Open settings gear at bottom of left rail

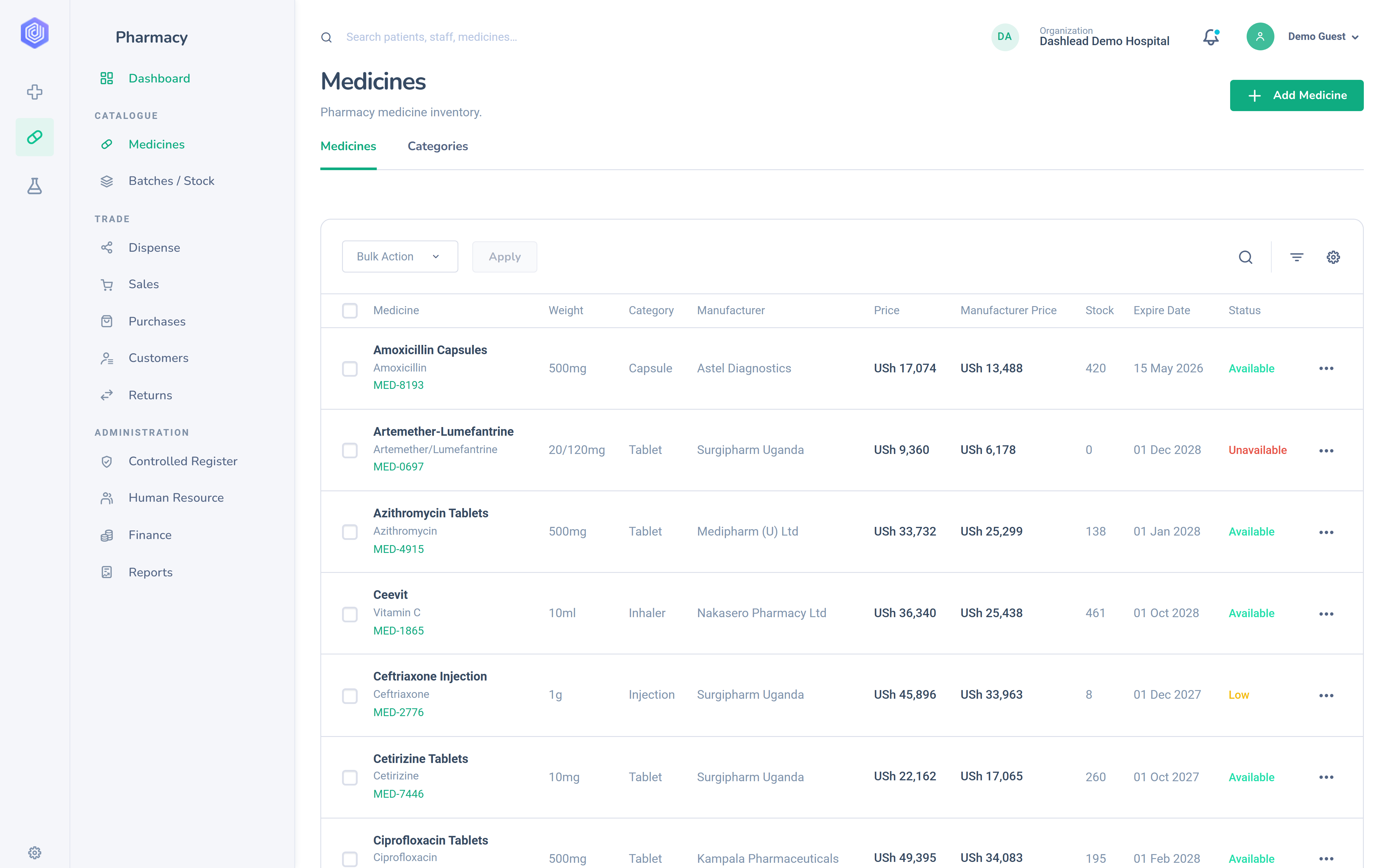point(34,852)
